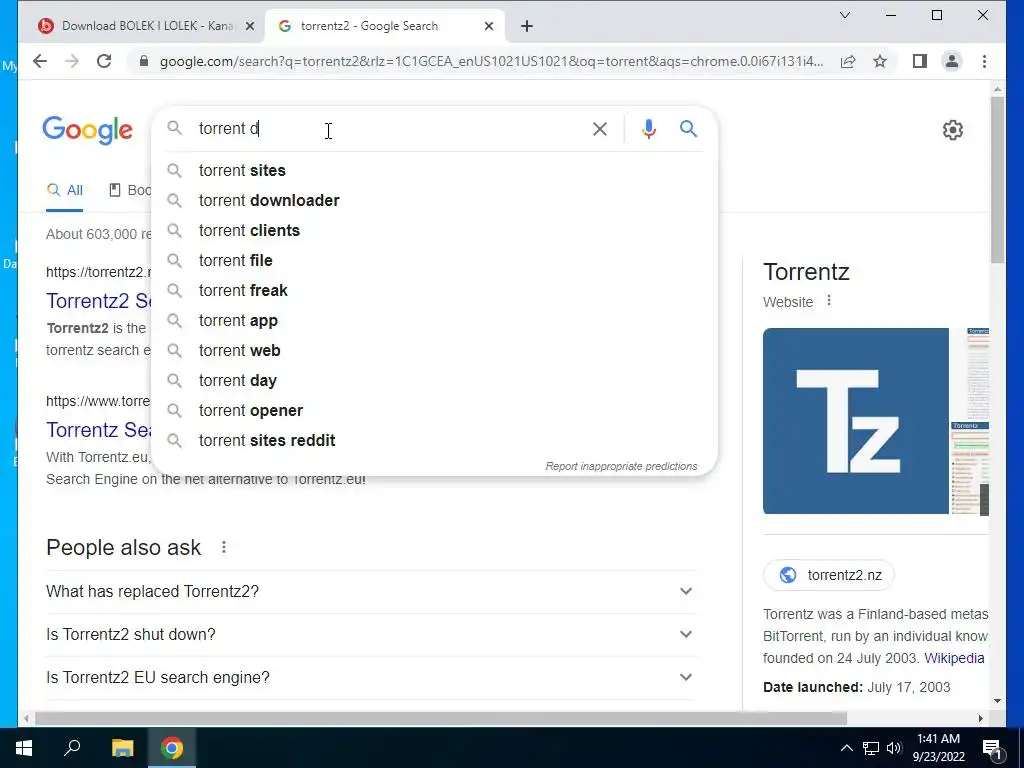Select the All results tab
This screenshot has width=1024, height=768.
pos(65,190)
